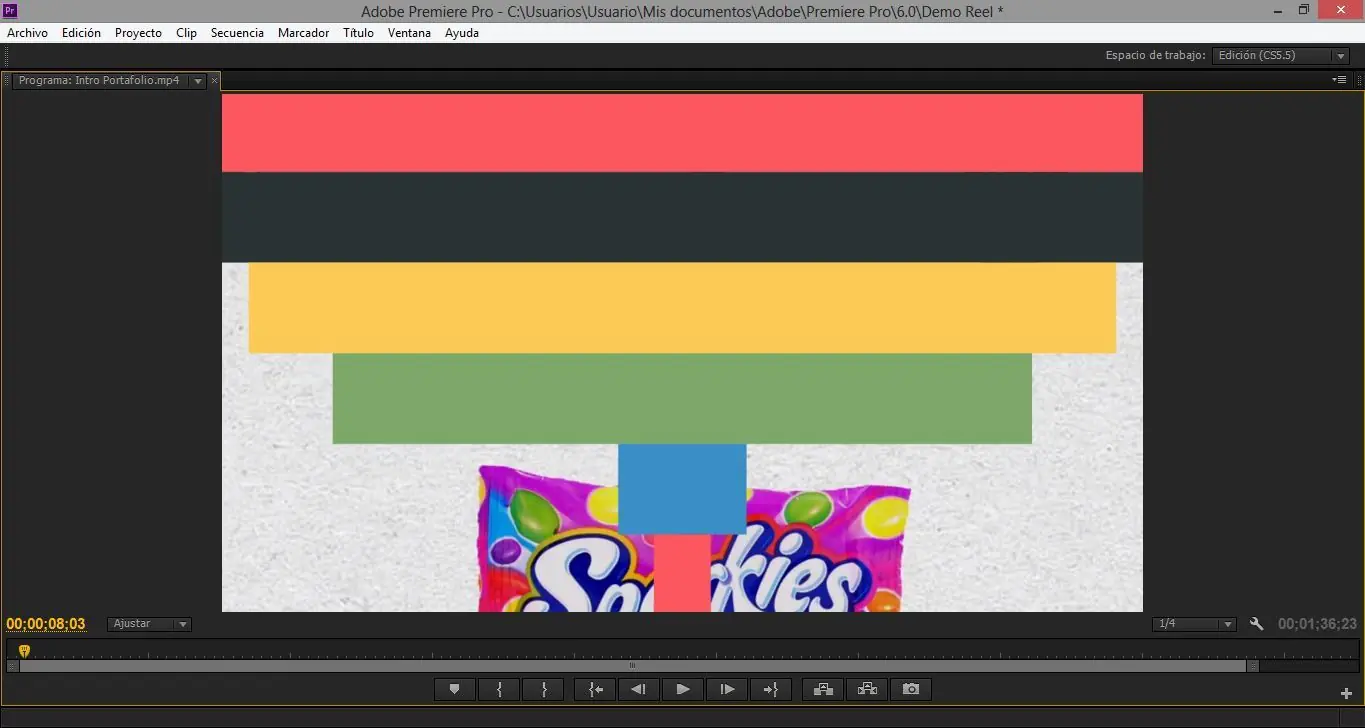Go to the In point
The width and height of the screenshot is (1365, 728).
[595, 689]
